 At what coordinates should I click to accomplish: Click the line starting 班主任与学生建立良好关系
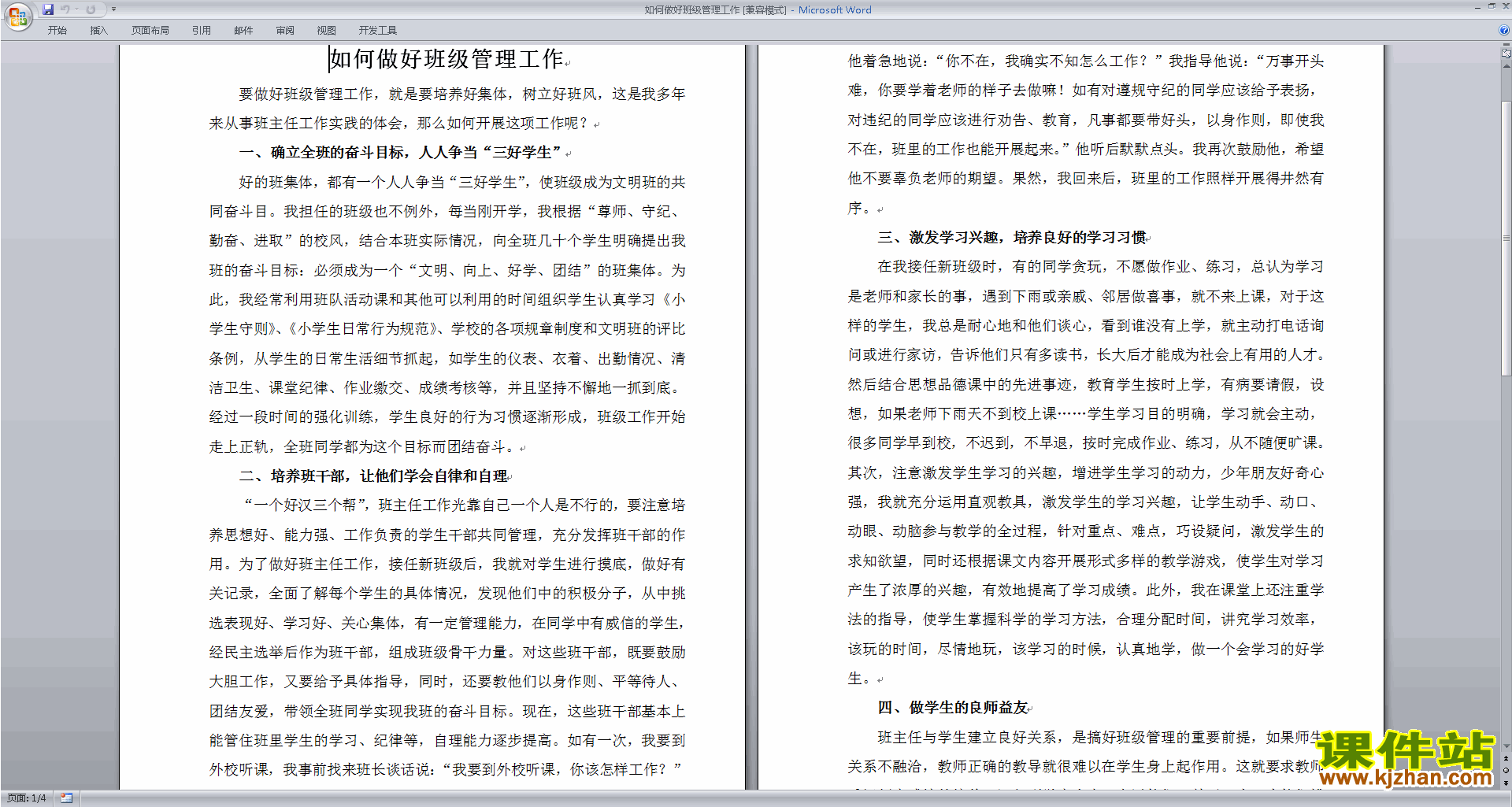click(1101, 737)
